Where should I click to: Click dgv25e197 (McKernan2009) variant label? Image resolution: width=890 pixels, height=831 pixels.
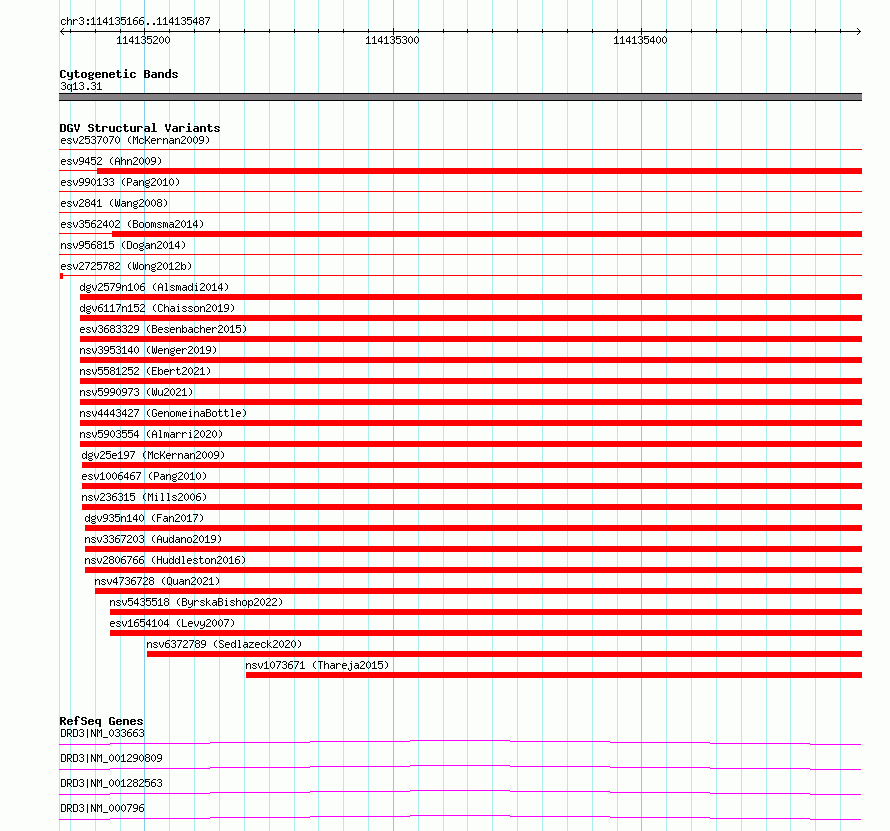[153, 455]
